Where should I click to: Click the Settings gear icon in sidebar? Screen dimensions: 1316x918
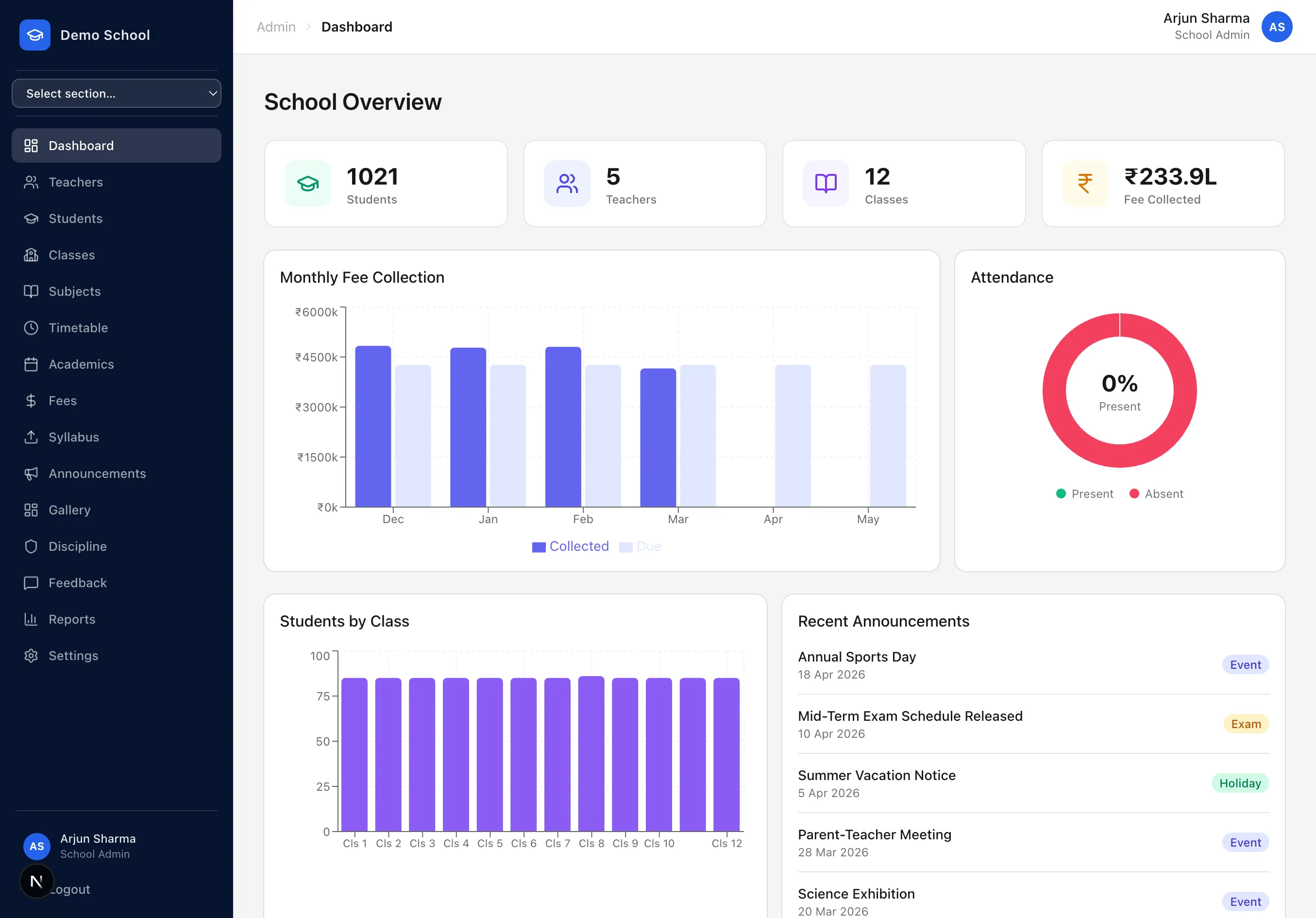pyautogui.click(x=31, y=655)
